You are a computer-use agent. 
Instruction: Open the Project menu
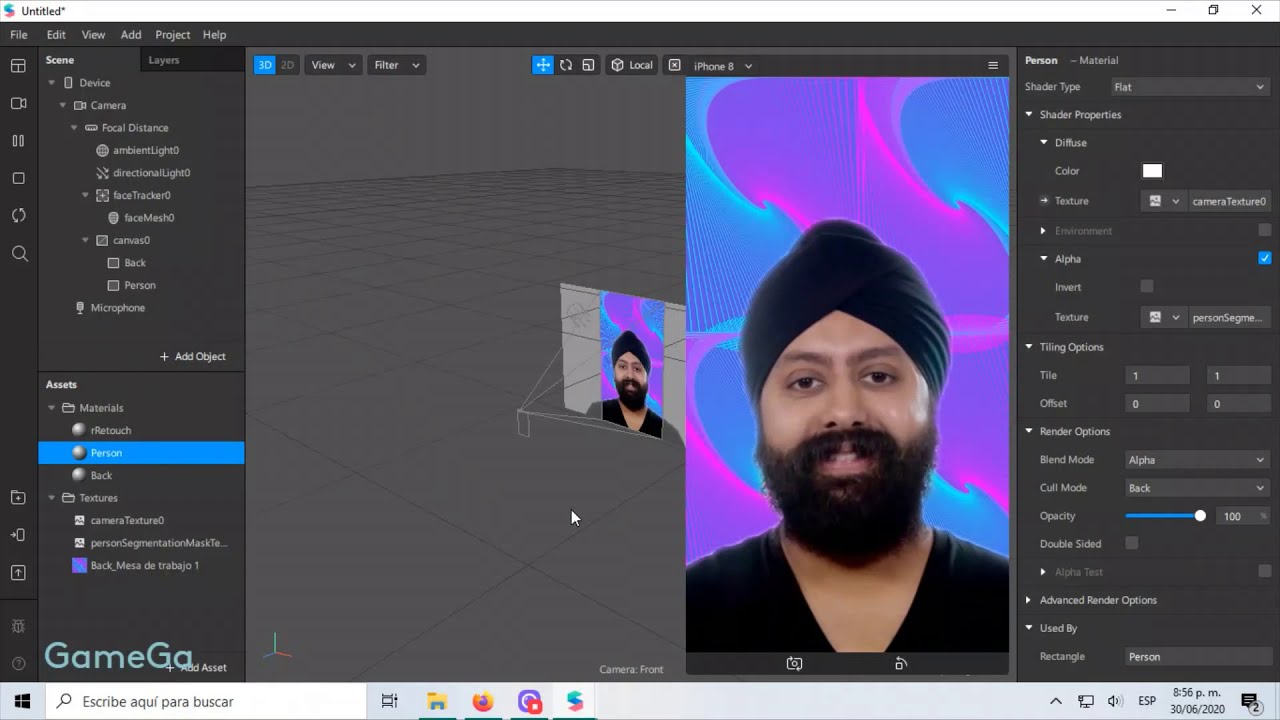[x=172, y=34]
